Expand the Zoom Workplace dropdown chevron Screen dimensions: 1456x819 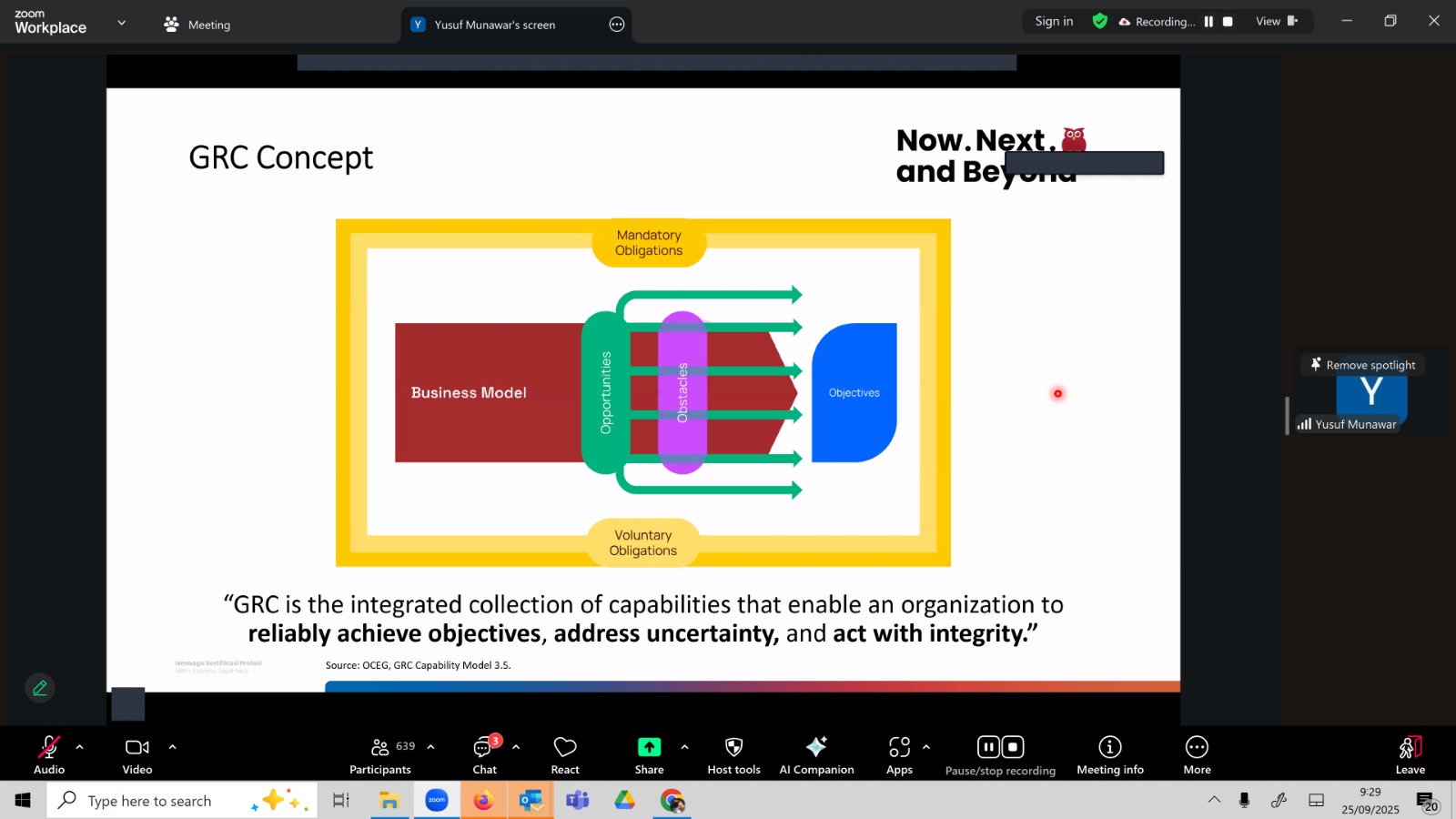click(122, 23)
